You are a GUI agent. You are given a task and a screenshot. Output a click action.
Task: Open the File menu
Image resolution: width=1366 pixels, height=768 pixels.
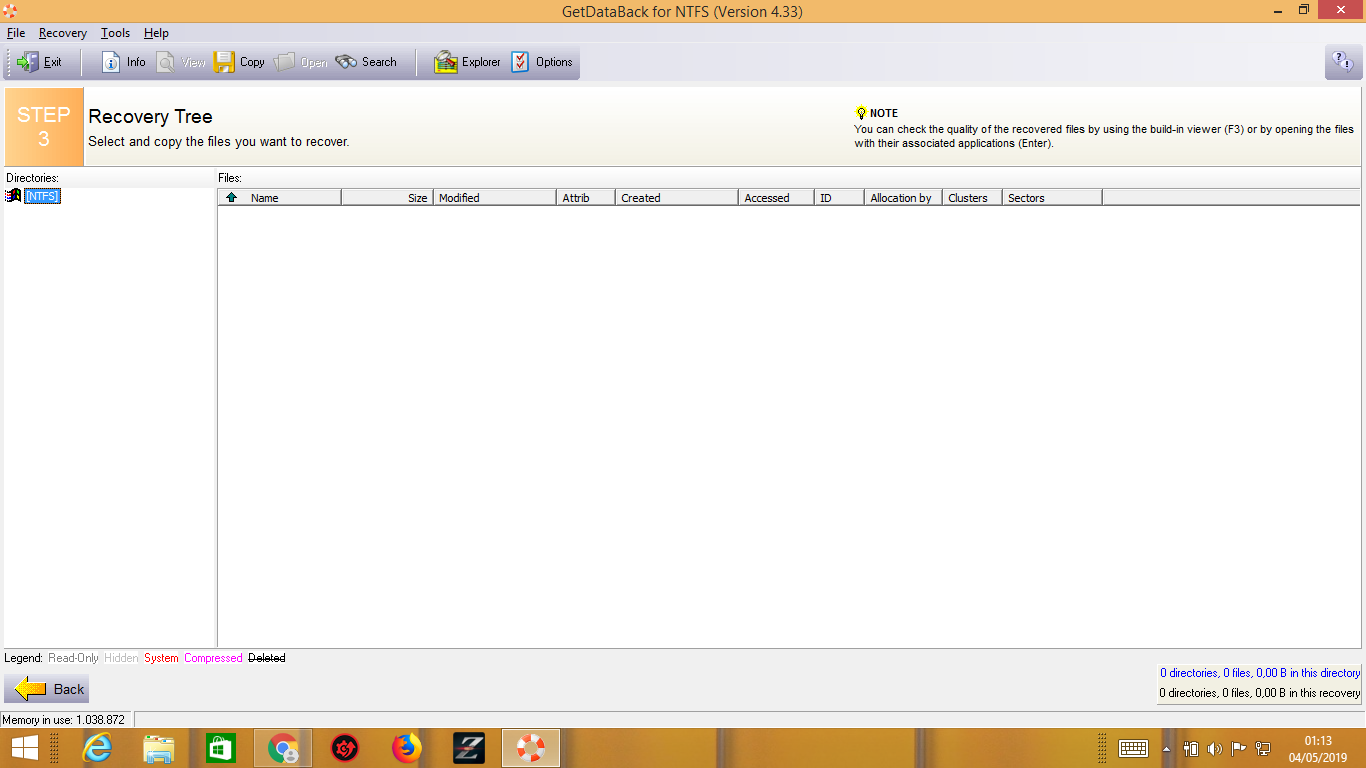[x=16, y=33]
